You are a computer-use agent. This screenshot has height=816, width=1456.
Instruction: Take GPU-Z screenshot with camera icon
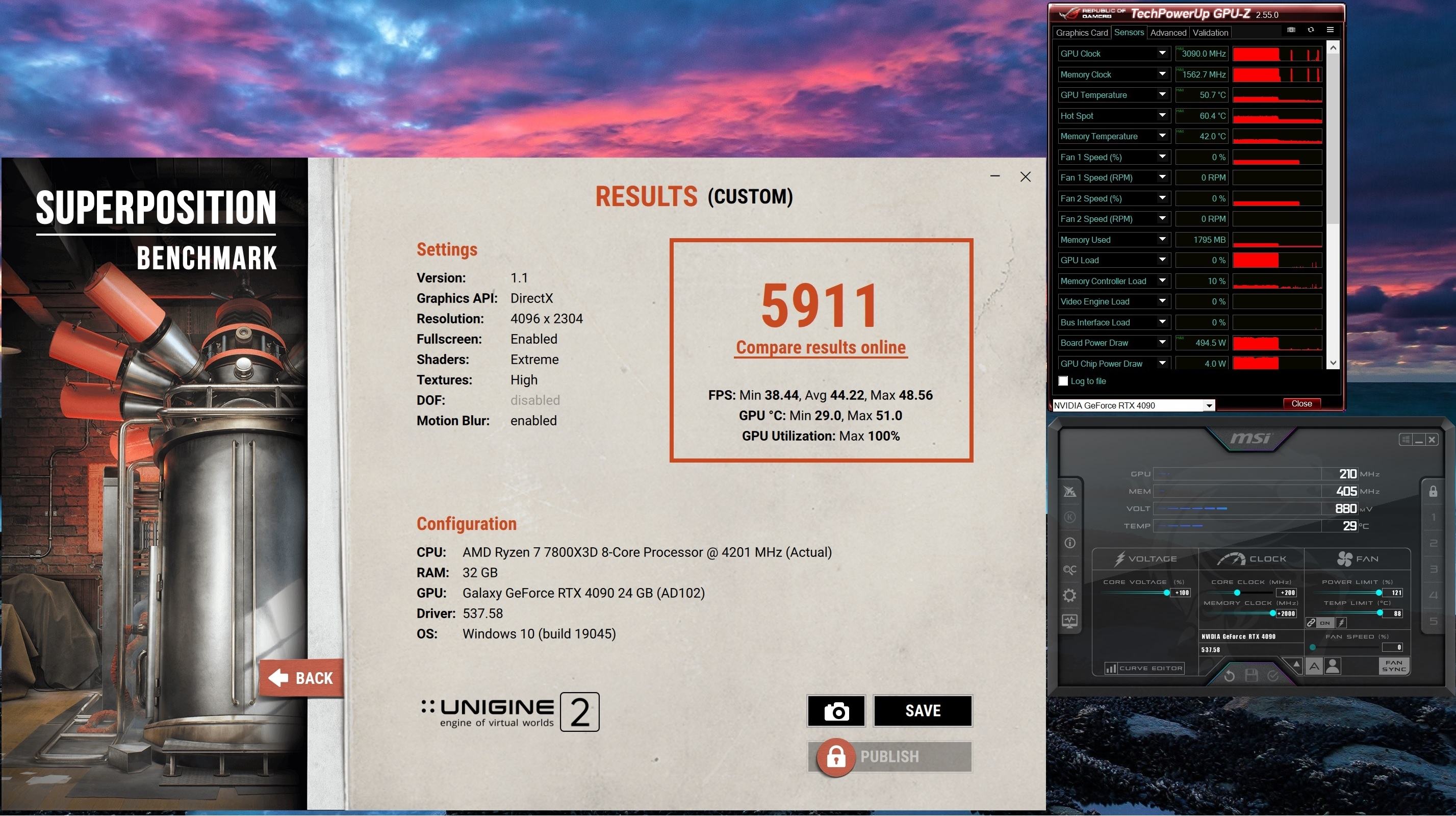1291,30
